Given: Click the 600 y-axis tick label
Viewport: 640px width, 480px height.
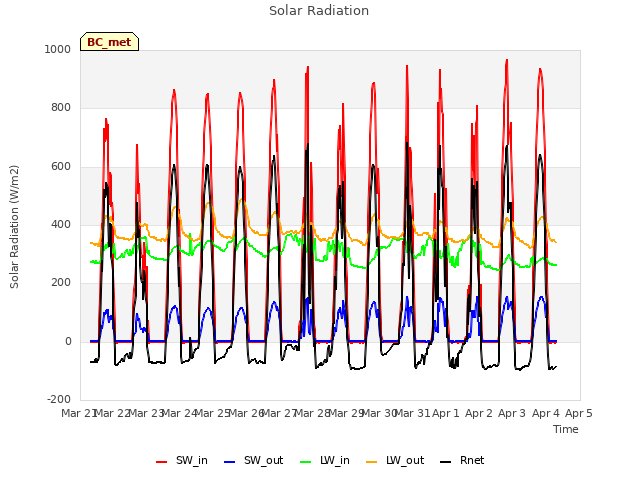Looking at the screenshot, I should tap(61, 167).
